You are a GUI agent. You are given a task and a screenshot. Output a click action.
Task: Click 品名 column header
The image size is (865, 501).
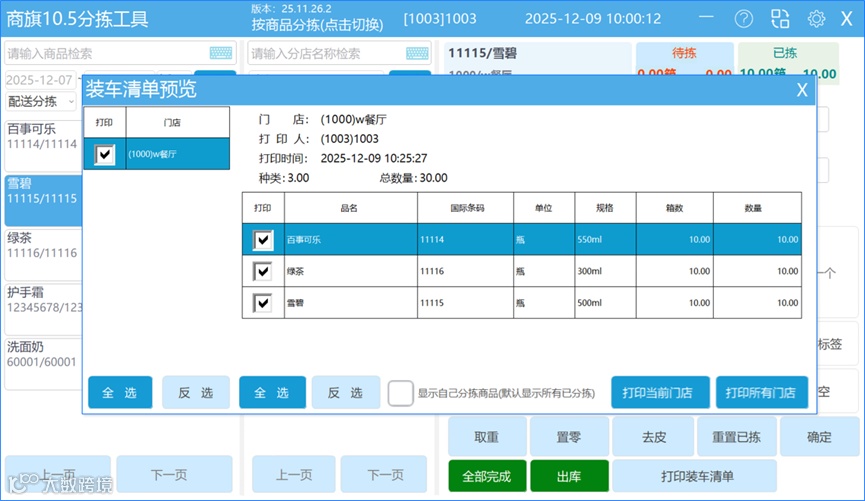(350, 208)
